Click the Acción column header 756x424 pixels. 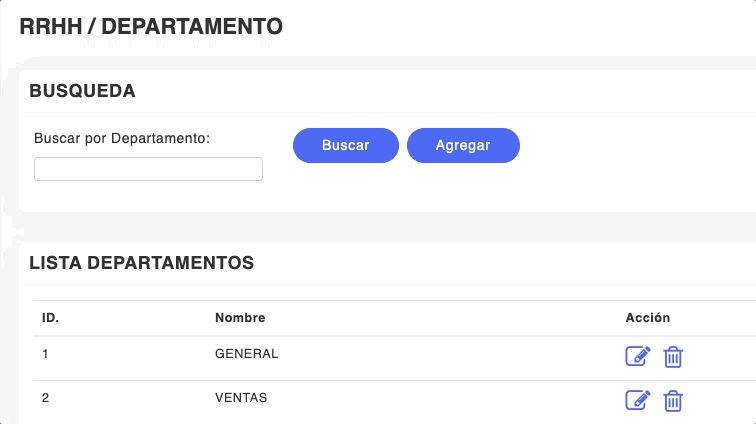(x=648, y=318)
